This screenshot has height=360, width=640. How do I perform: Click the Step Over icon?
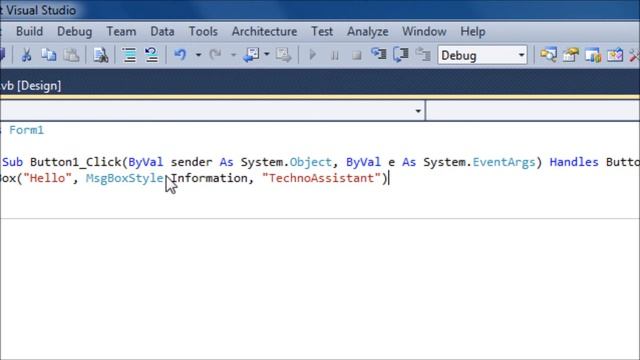click(401, 55)
